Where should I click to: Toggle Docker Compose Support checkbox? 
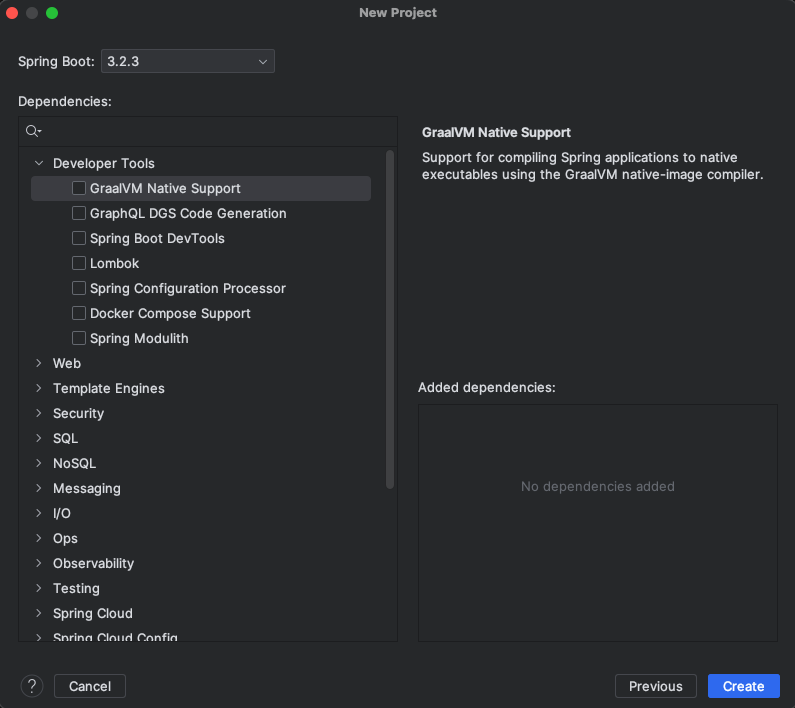pyautogui.click(x=79, y=313)
